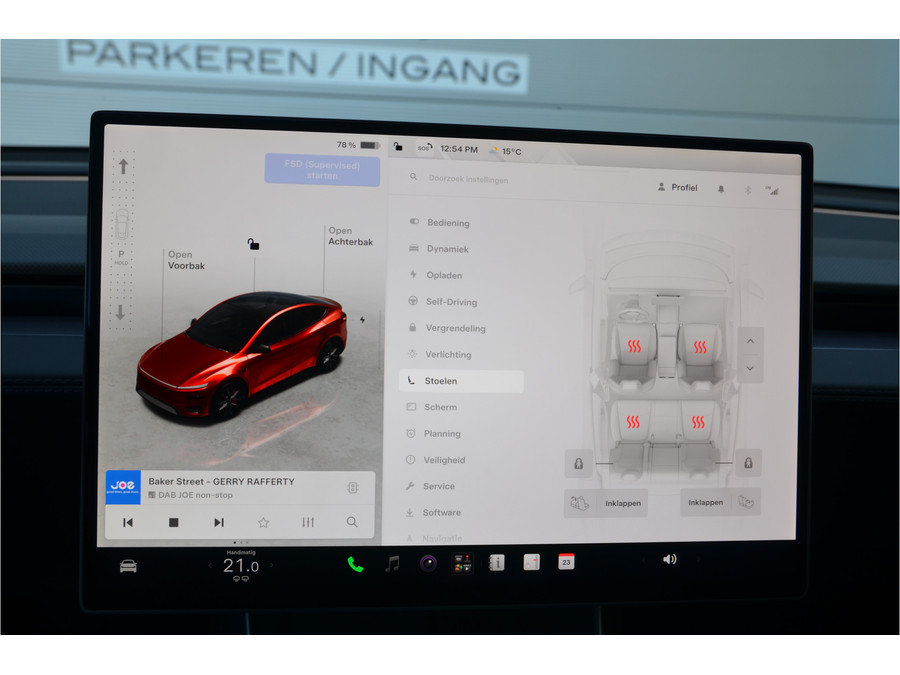Toggle rear left seat heating
Image resolution: width=900 pixels, height=675 pixels.
pyautogui.click(x=633, y=422)
